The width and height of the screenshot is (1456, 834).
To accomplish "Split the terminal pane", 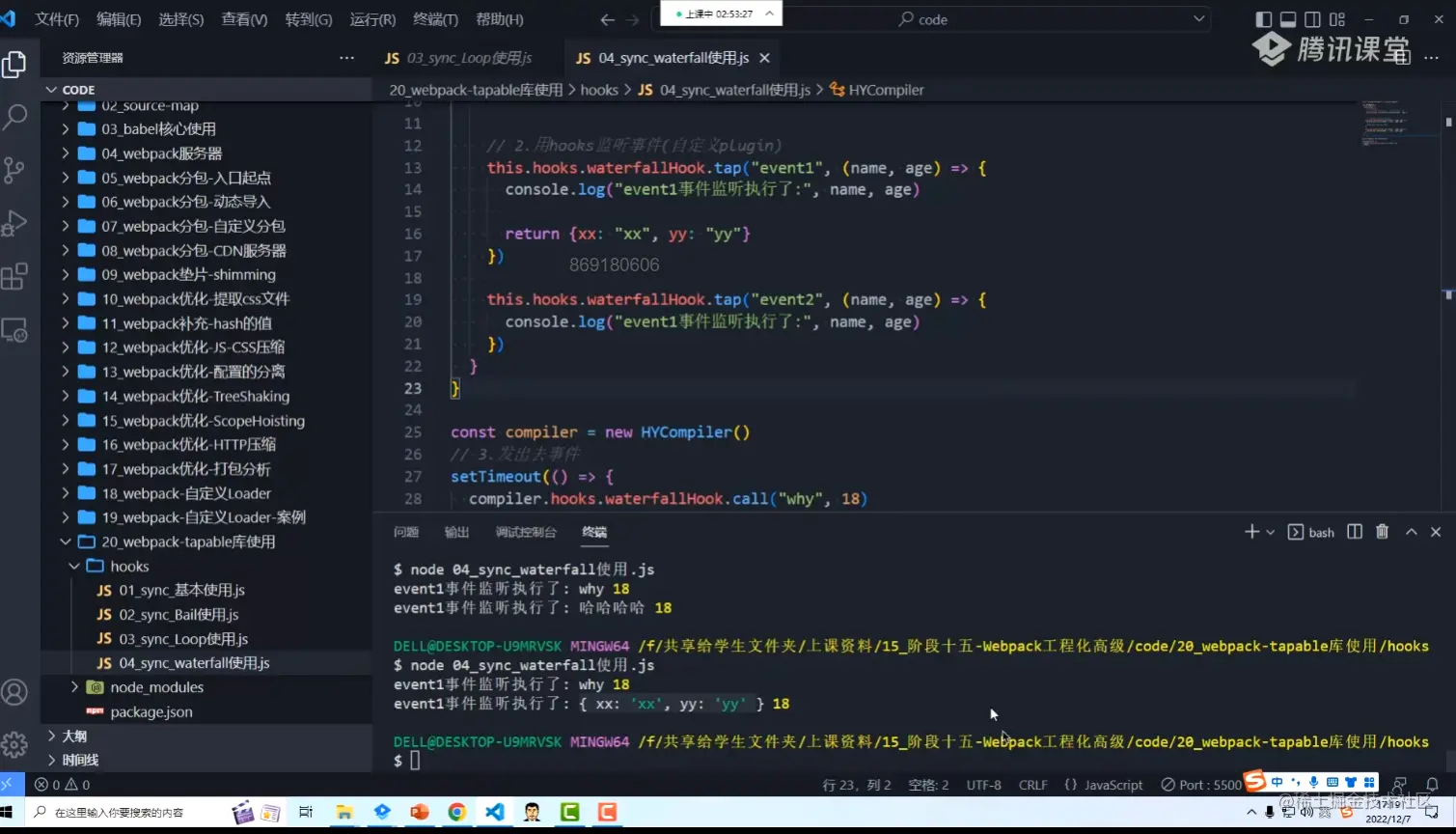I will [x=1355, y=532].
